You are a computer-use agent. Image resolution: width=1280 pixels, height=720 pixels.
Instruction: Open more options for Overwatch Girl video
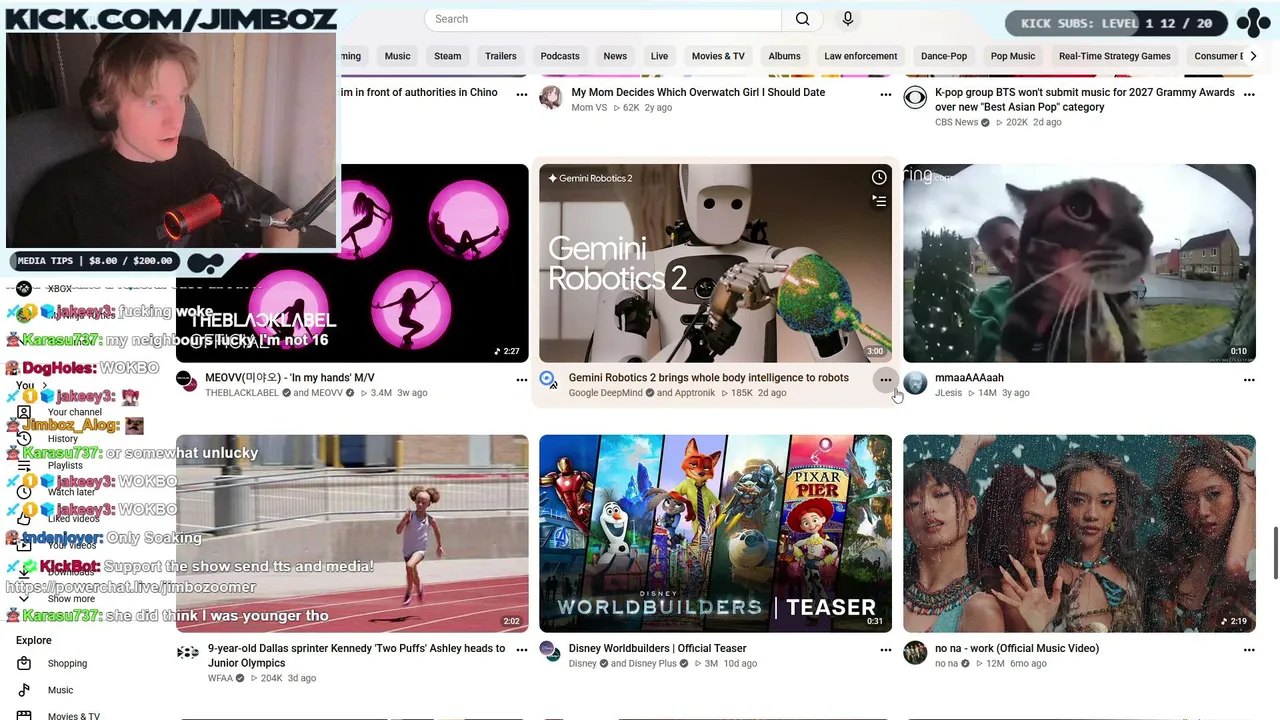point(885,94)
